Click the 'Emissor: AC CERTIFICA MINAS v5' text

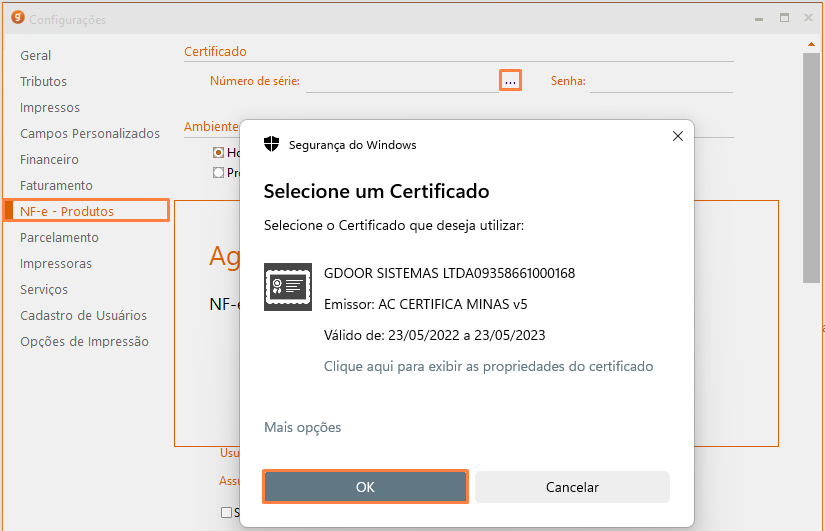click(426, 304)
